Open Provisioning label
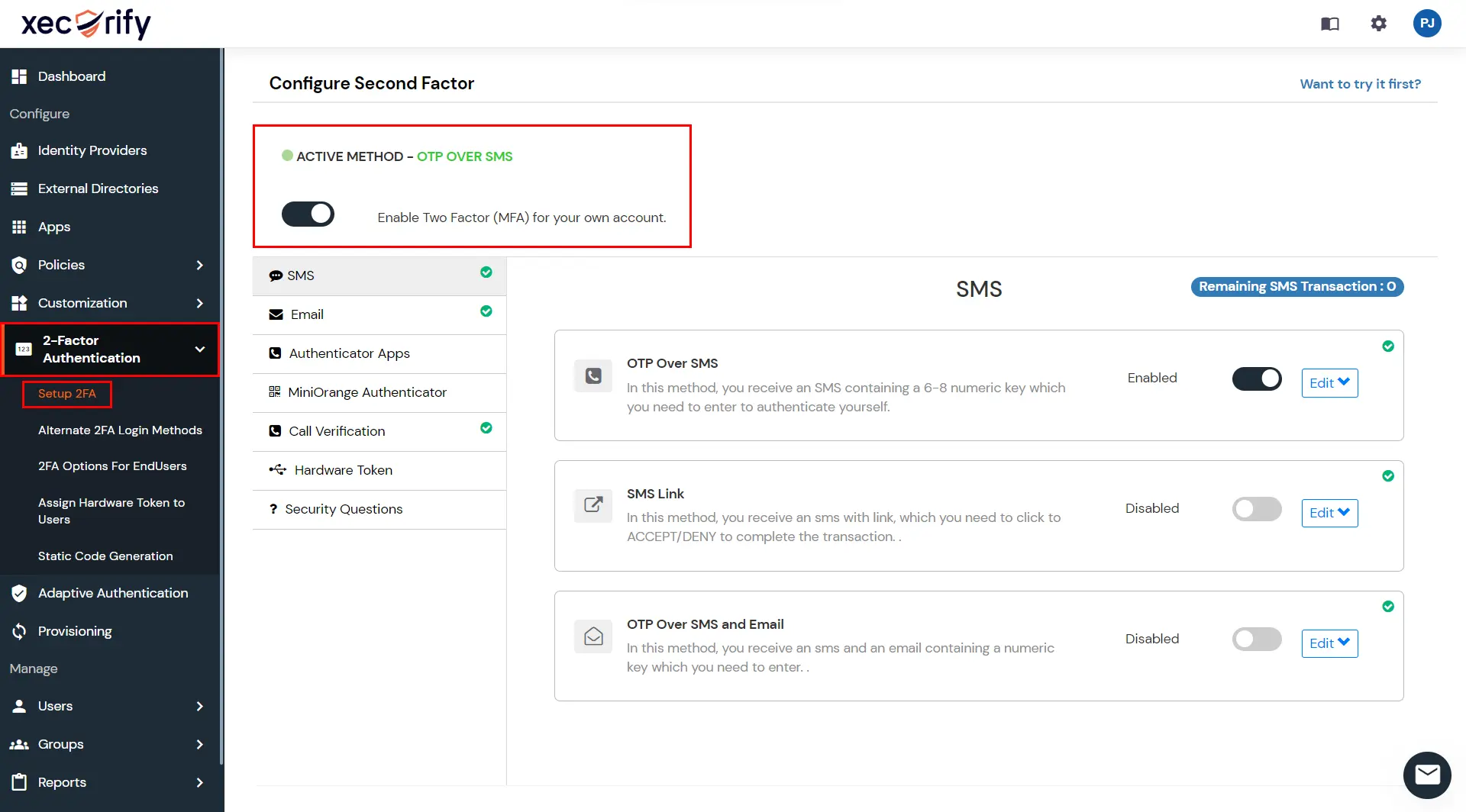Viewport: 1466px width, 812px height. 75,631
